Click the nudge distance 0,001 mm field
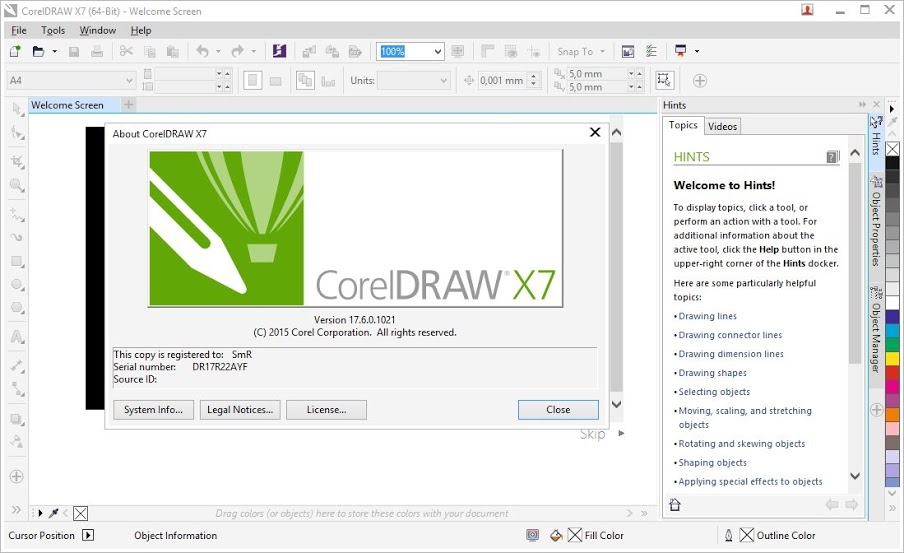904x553 pixels. pos(502,80)
